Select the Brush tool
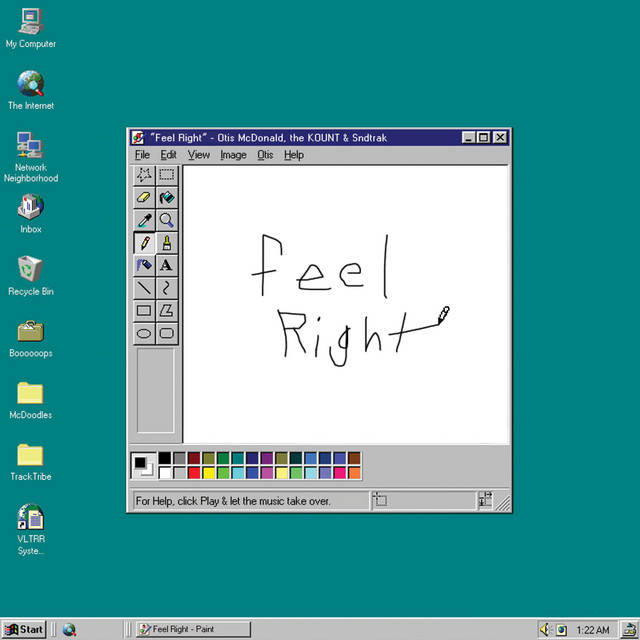This screenshot has width=640, height=640. pos(167,243)
